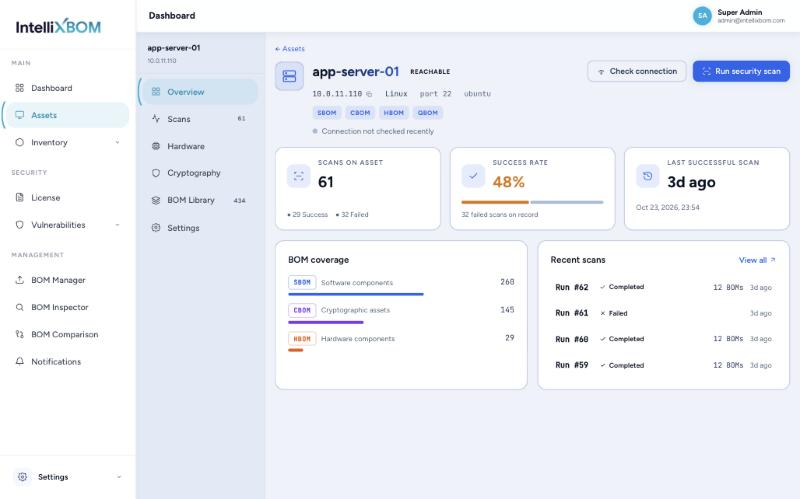
Task: Expand the Inventory submenu chevron
Action: (x=117, y=142)
